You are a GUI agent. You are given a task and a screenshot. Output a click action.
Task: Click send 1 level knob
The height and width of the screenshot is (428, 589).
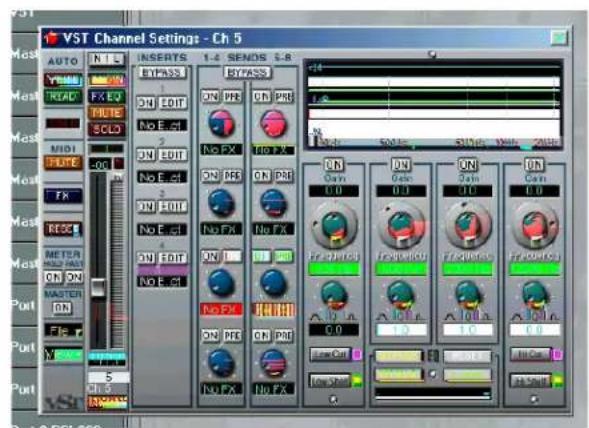221,123
